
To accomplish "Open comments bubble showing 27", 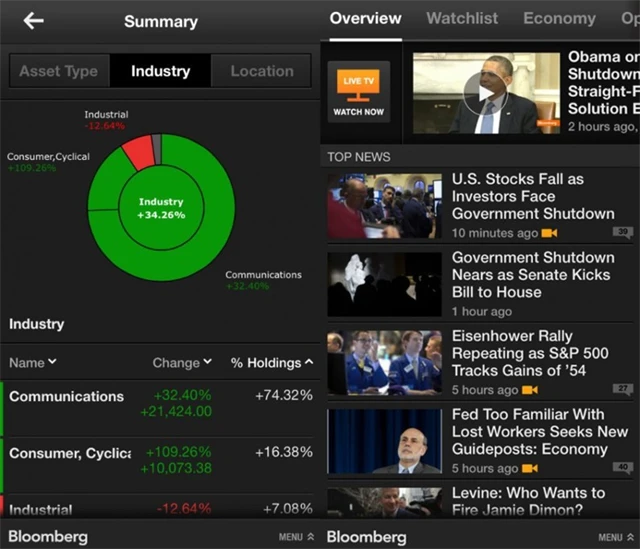I will pyautogui.click(x=623, y=389).
